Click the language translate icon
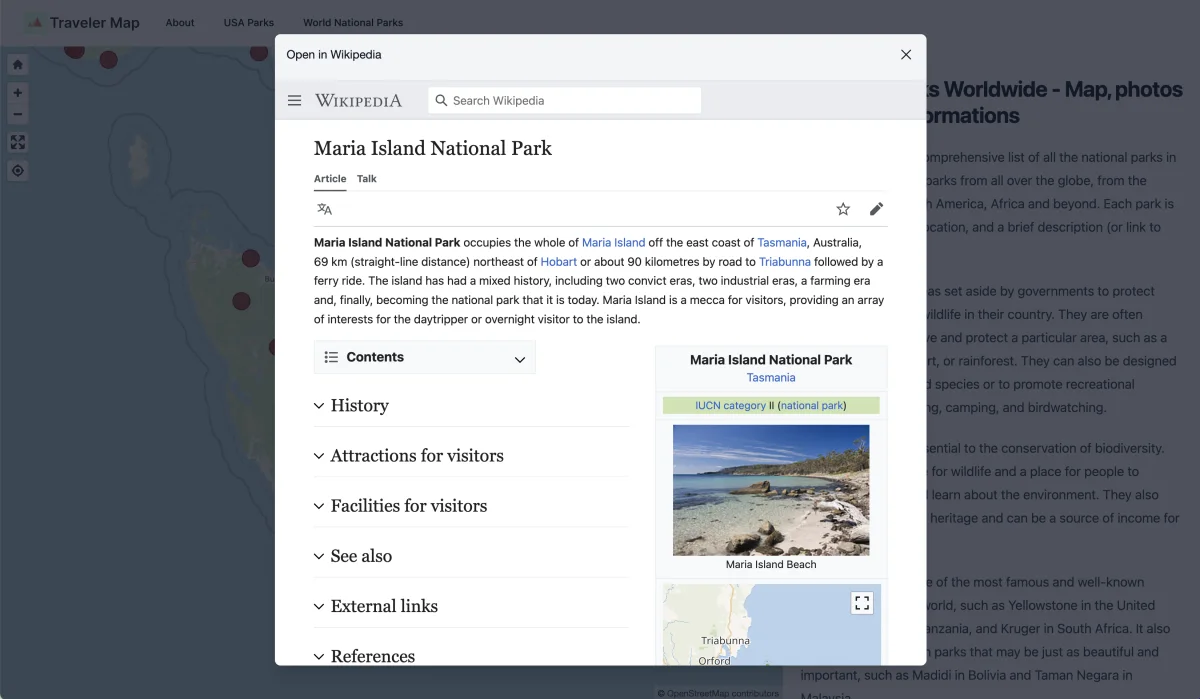 click(324, 209)
